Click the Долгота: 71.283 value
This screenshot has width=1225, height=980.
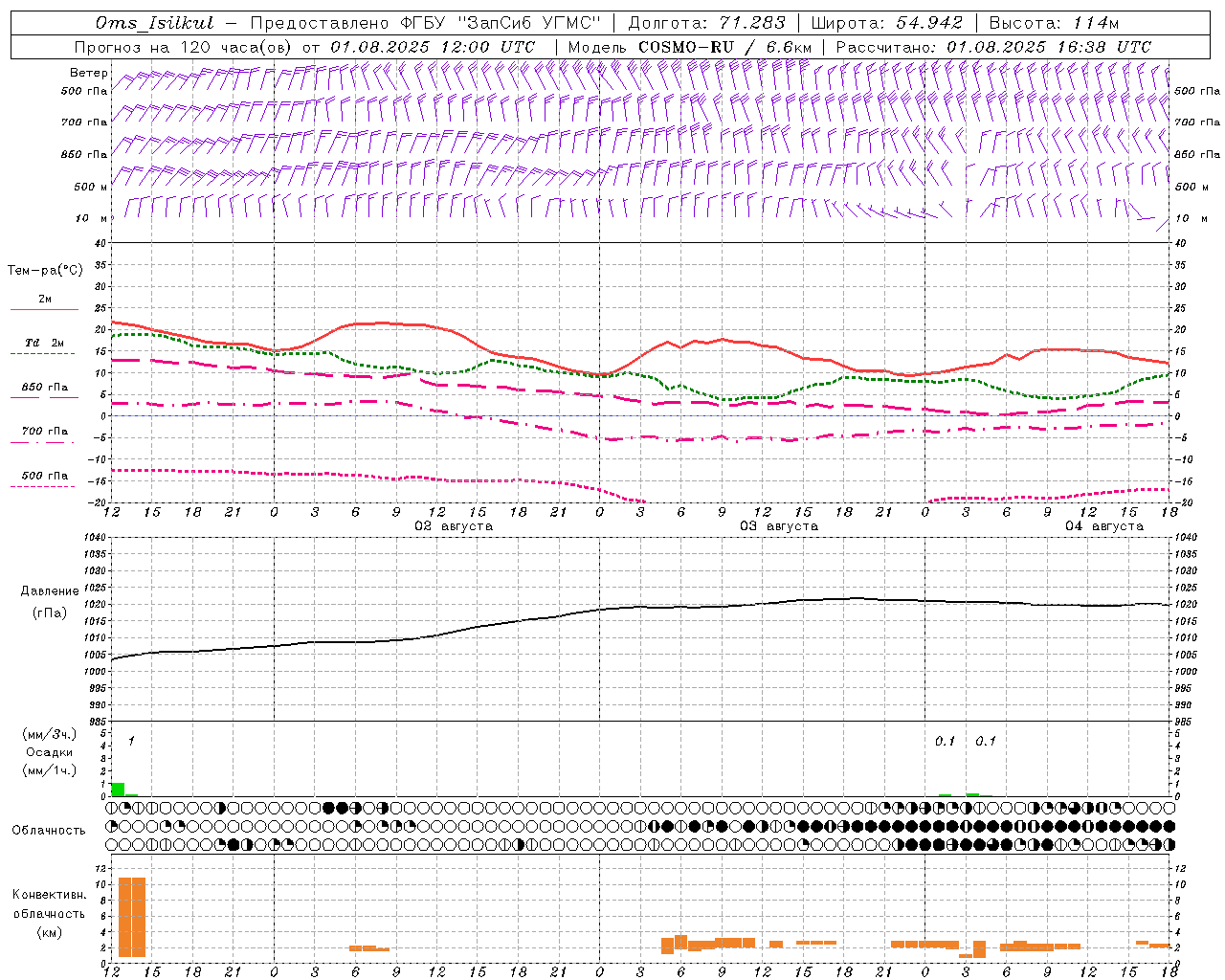pyautogui.click(x=706, y=23)
